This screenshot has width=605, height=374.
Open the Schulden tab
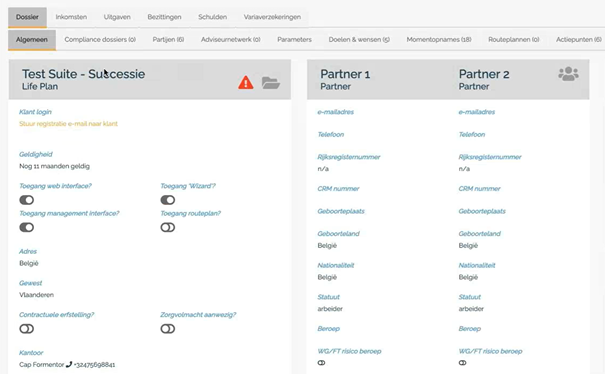pos(213,17)
